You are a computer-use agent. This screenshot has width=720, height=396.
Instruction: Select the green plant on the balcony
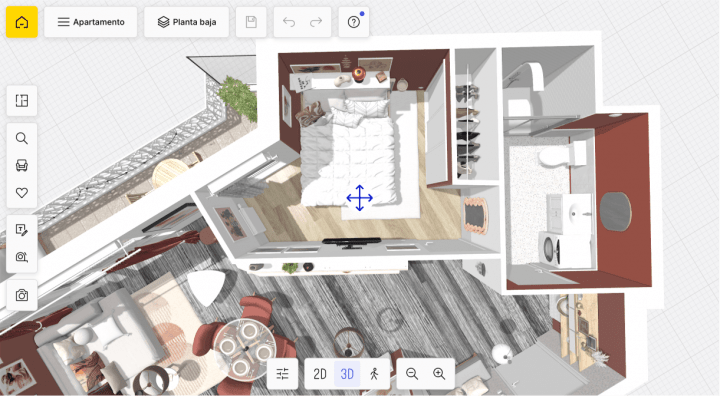[238, 98]
